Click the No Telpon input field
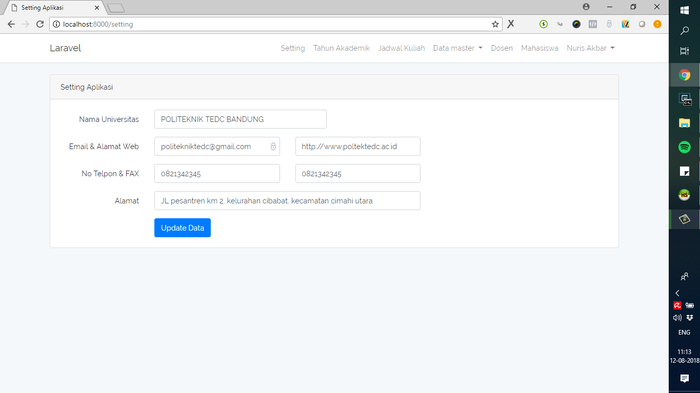 (x=217, y=174)
